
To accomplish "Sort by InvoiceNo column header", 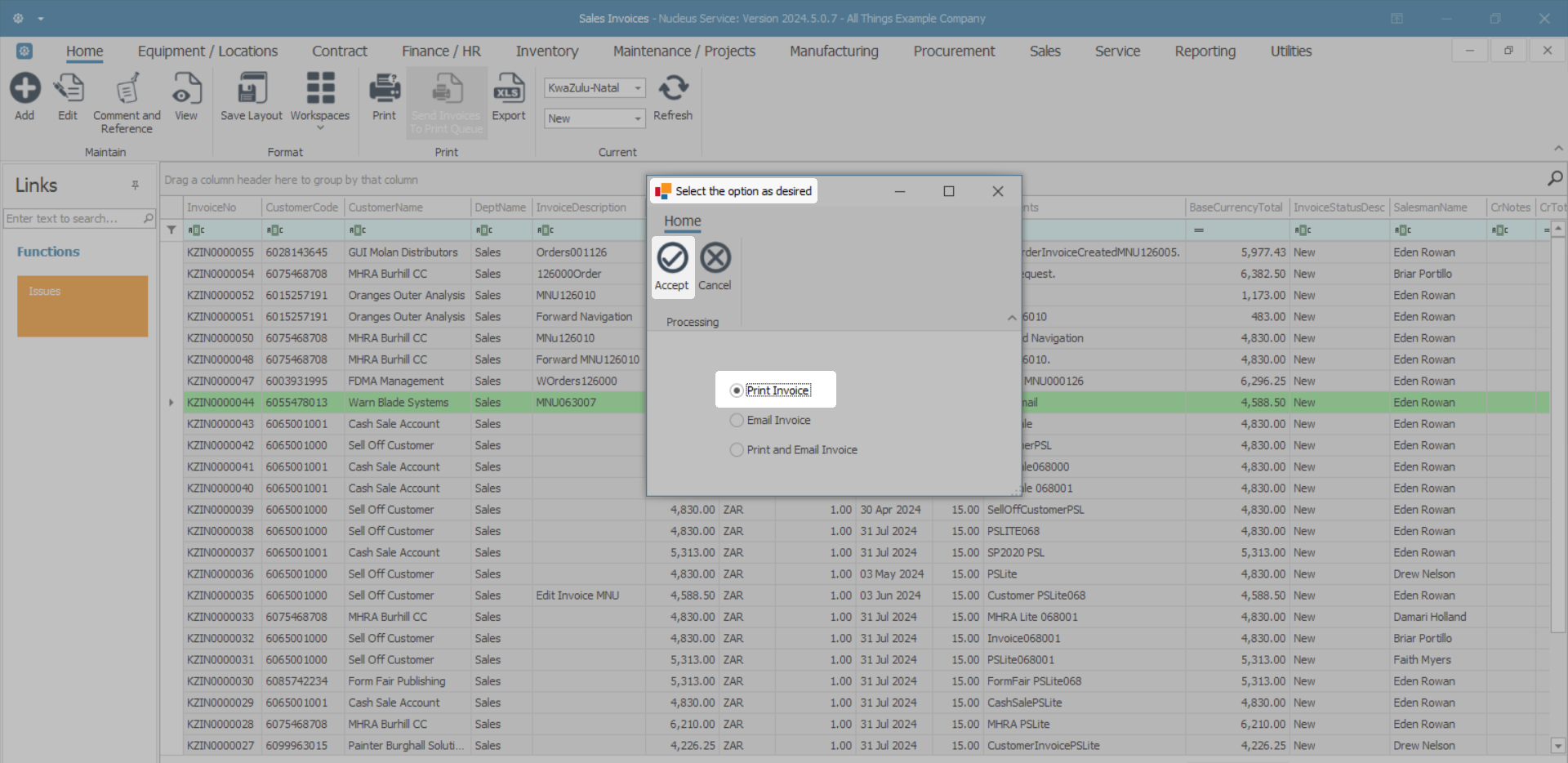I will pyautogui.click(x=222, y=207).
